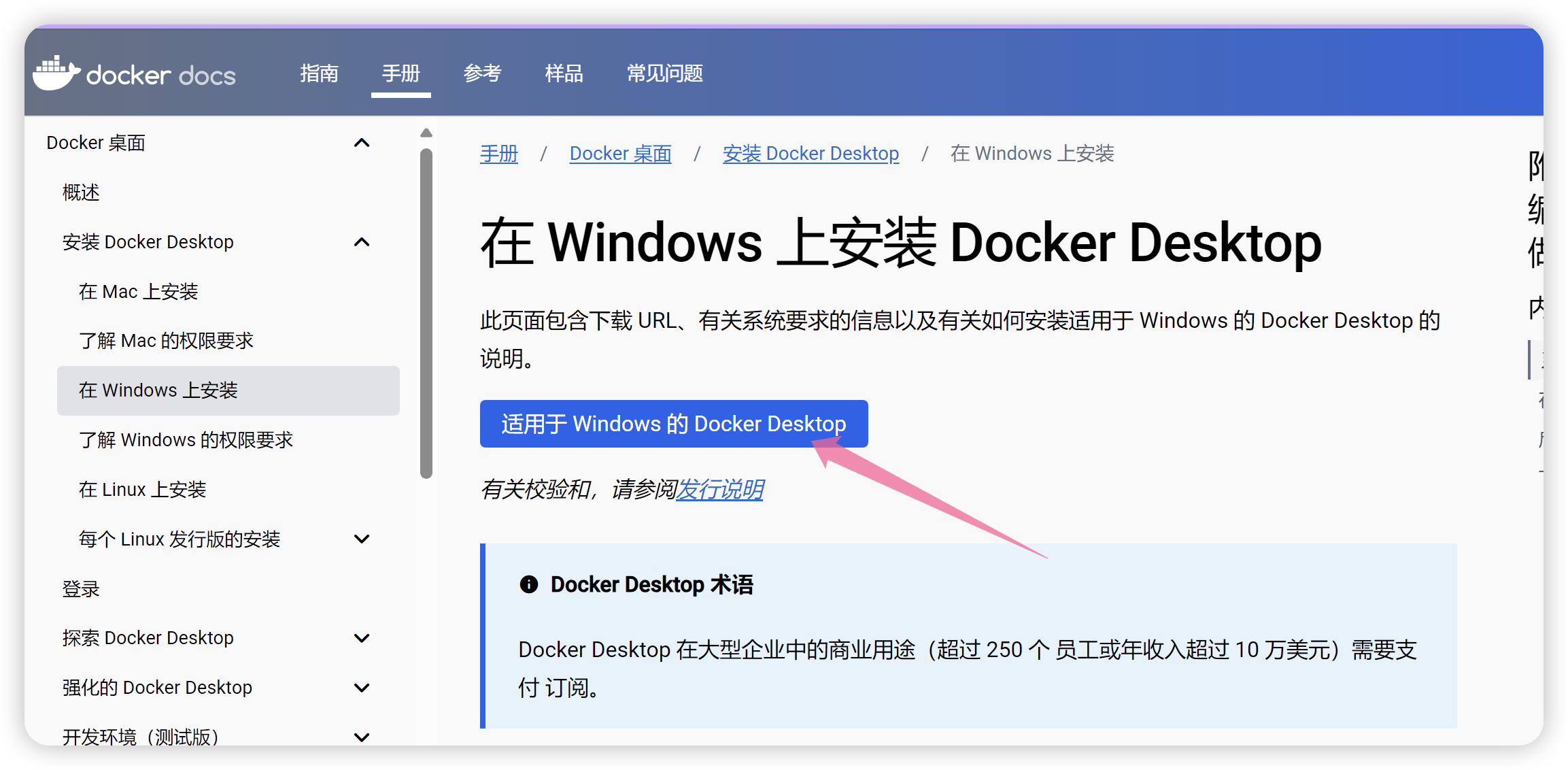
Task: Open 安装 Docker Desktop breadcrumb link
Action: (x=811, y=153)
